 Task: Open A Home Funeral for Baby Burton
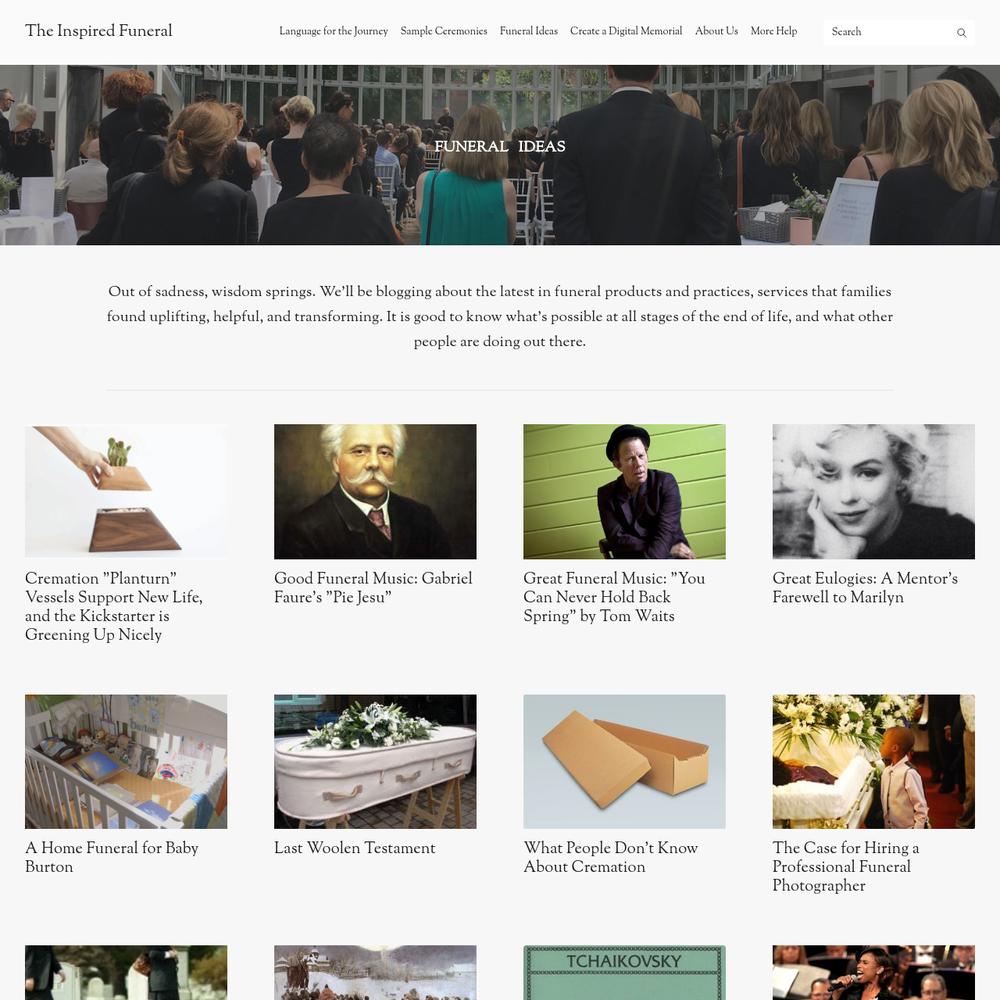point(112,857)
